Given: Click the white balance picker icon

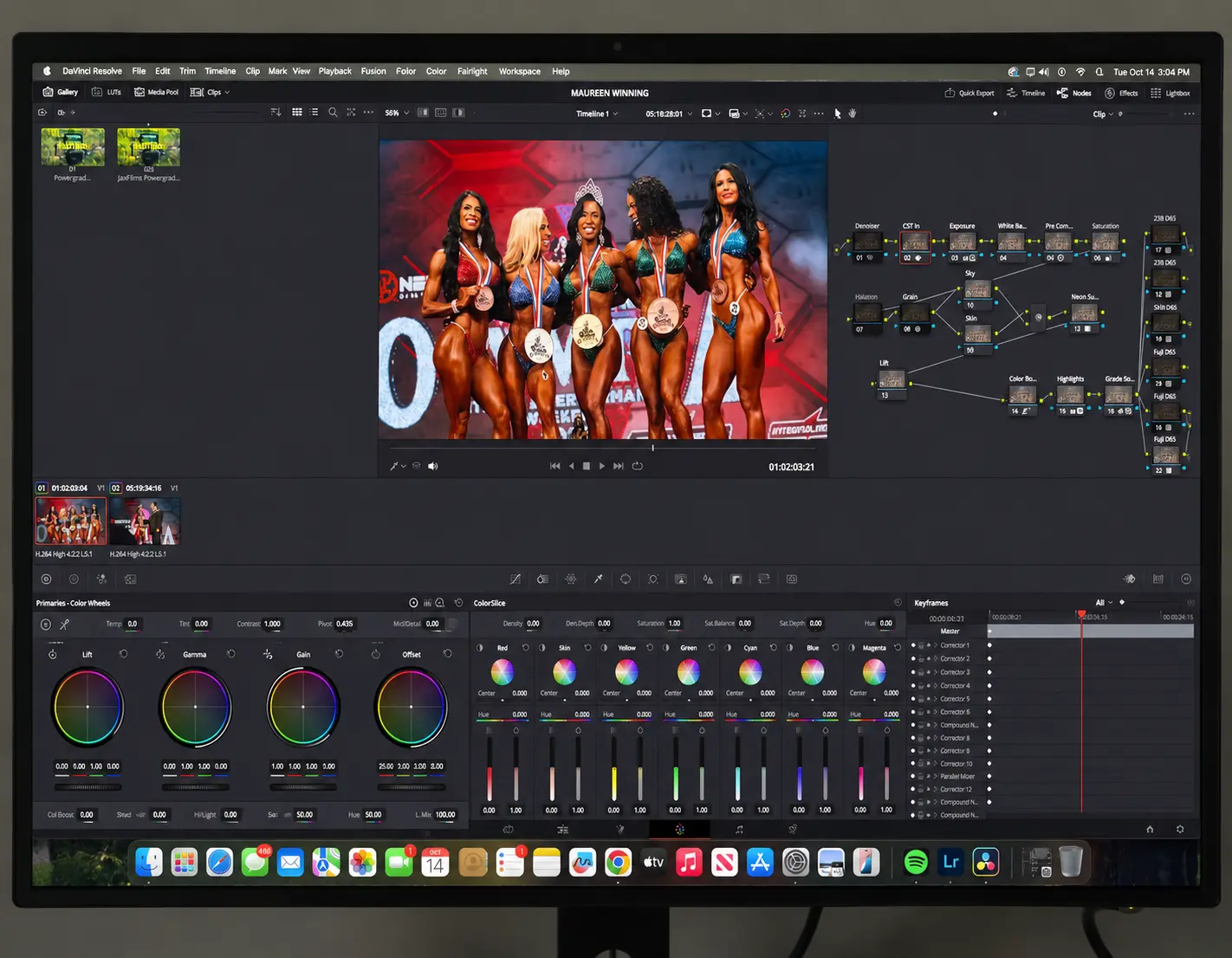Looking at the screenshot, I should pos(64,624).
